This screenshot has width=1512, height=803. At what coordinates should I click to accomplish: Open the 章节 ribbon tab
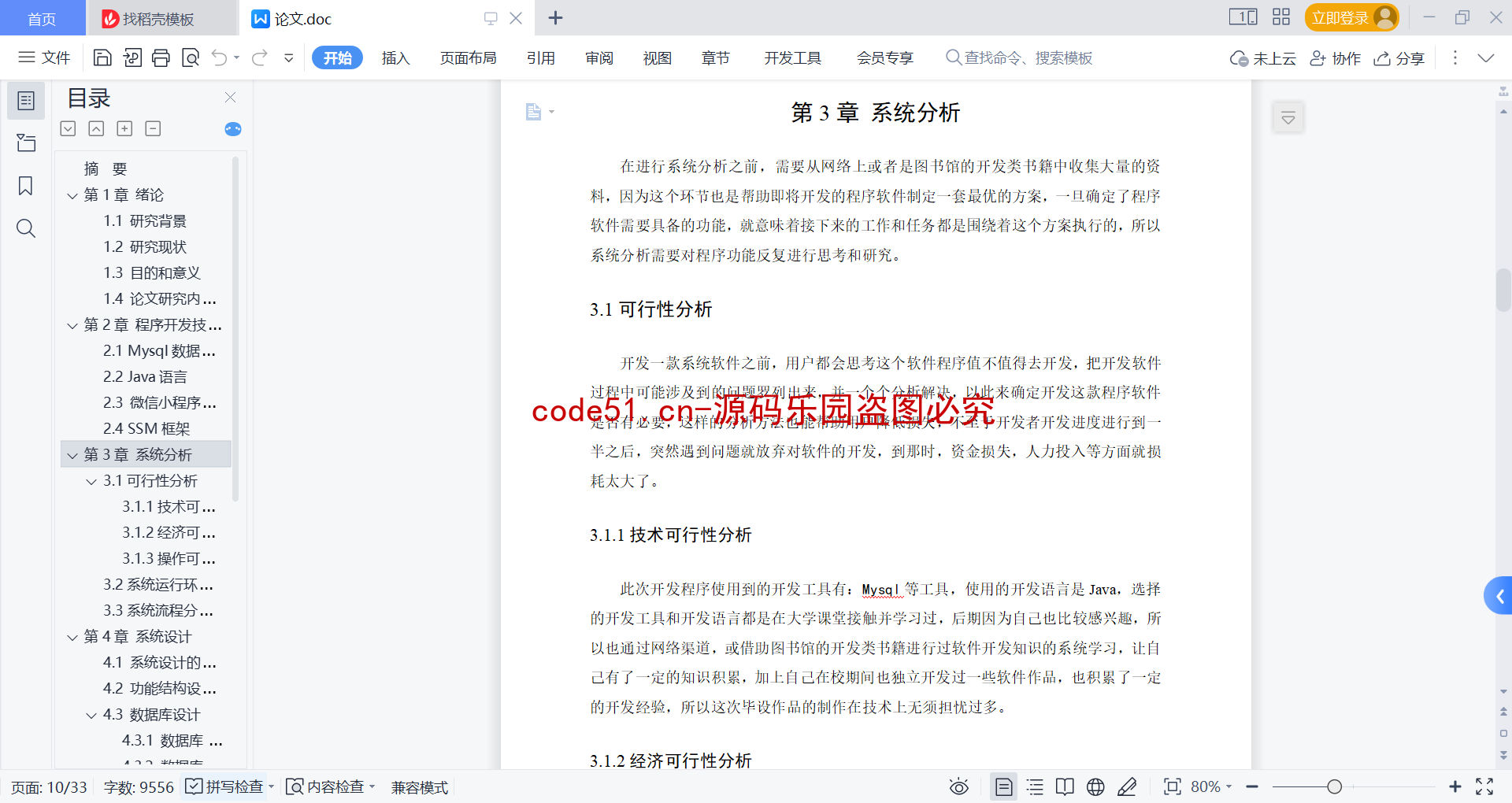tap(715, 57)
